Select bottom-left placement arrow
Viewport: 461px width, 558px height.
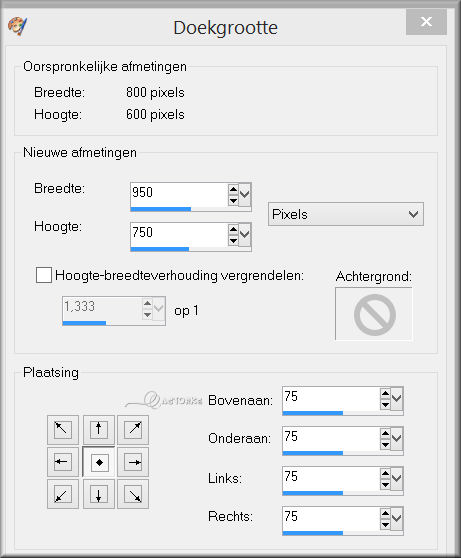tap(63, 494)
